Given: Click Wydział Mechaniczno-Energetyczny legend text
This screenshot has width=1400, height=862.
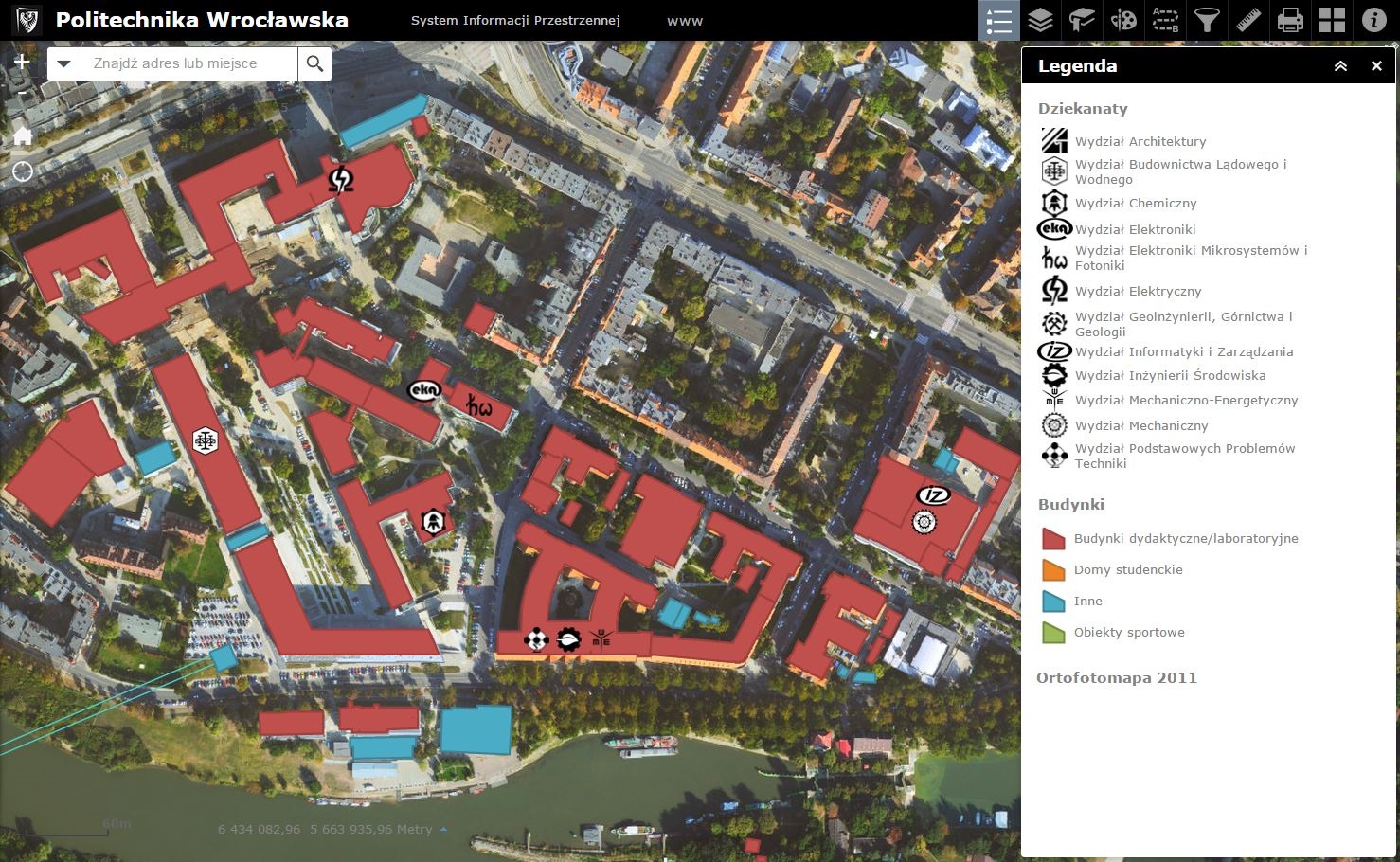Looking at the screenshot, I should point(1186,400).
